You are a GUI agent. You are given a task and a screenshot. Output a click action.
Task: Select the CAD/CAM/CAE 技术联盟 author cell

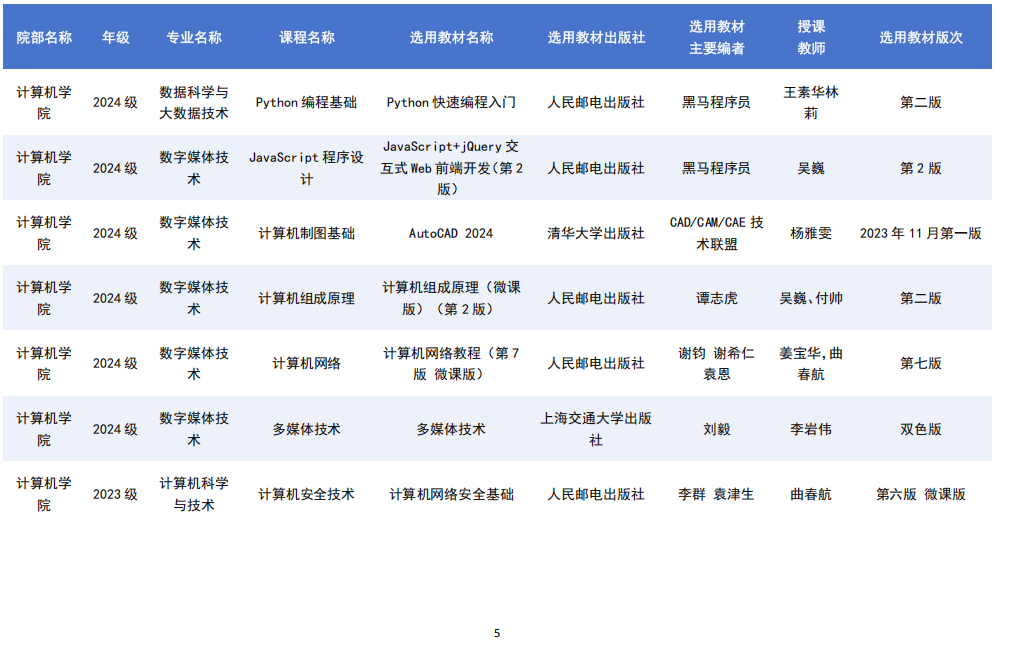[716, 233]
